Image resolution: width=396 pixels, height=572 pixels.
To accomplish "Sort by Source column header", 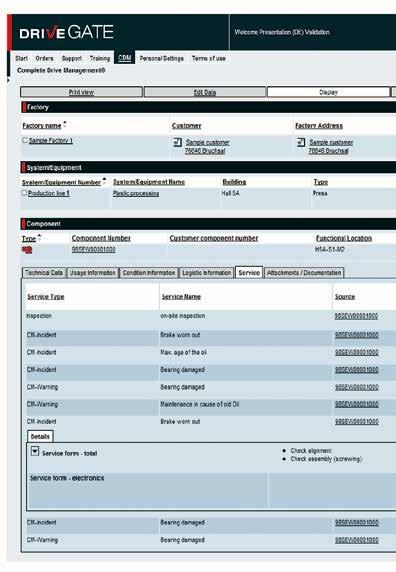I will click(345, 297).
